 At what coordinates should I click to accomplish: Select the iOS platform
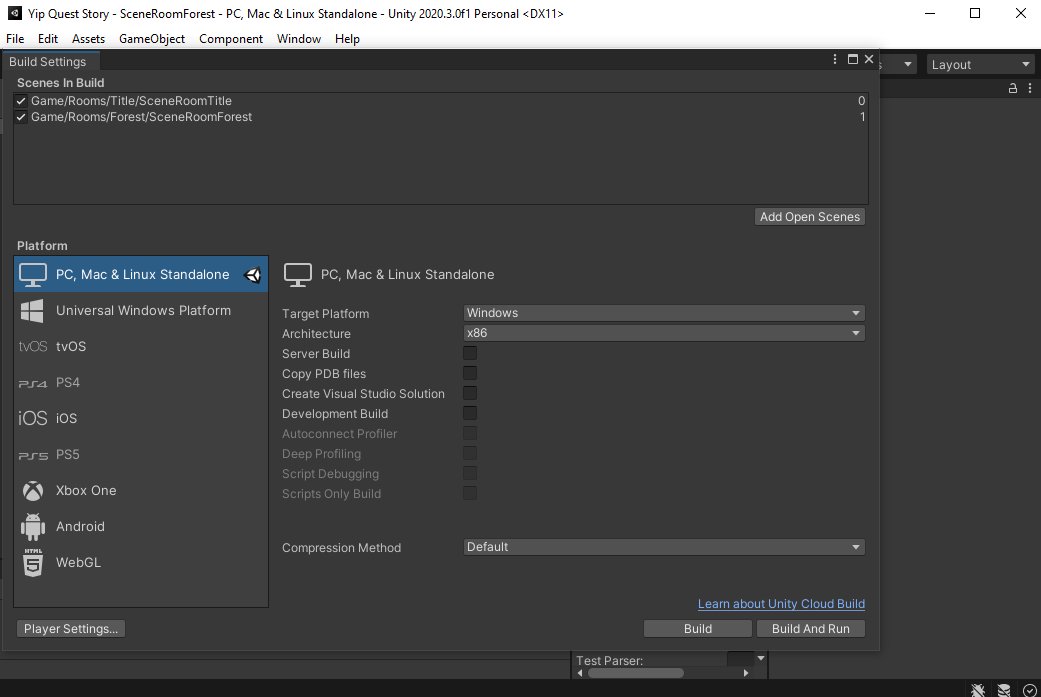[x=141, y=418]
